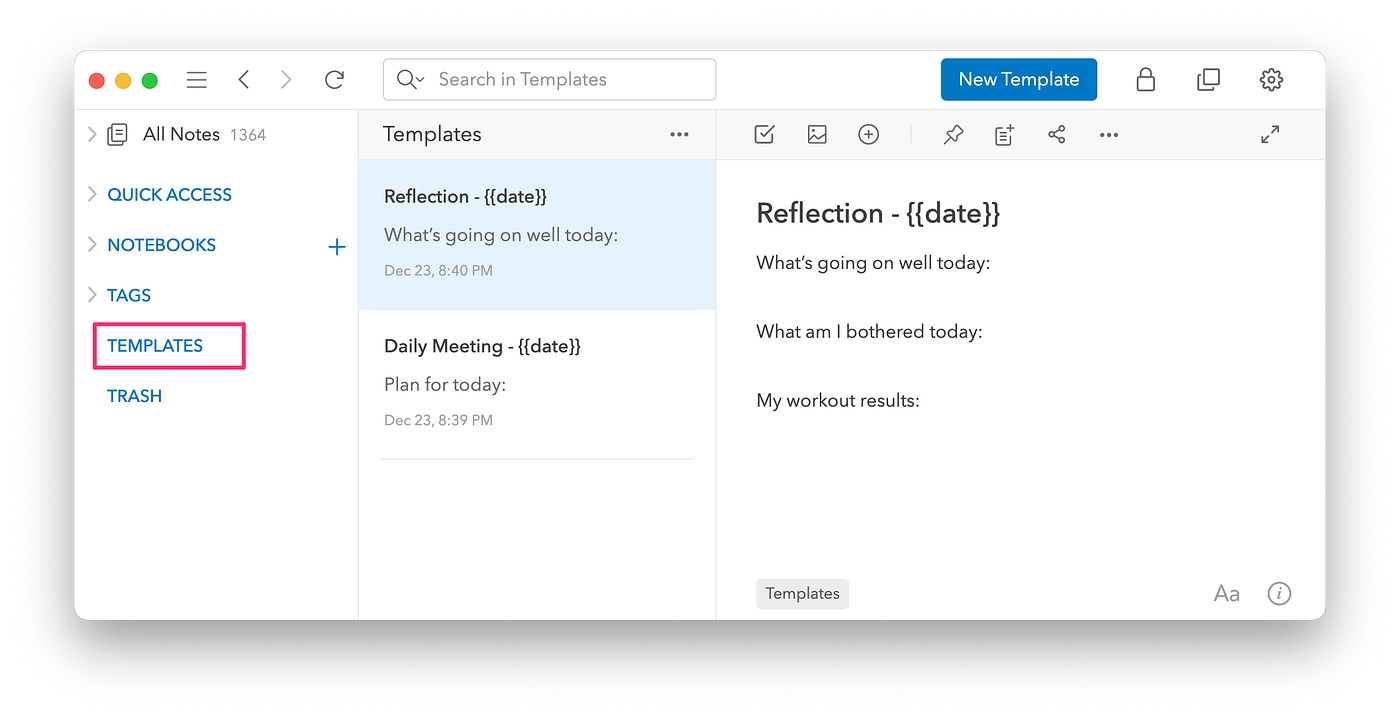The width and height of the screenshot is (1400, 718).
Task: Click the sync refresh icon
Action: 334,80
